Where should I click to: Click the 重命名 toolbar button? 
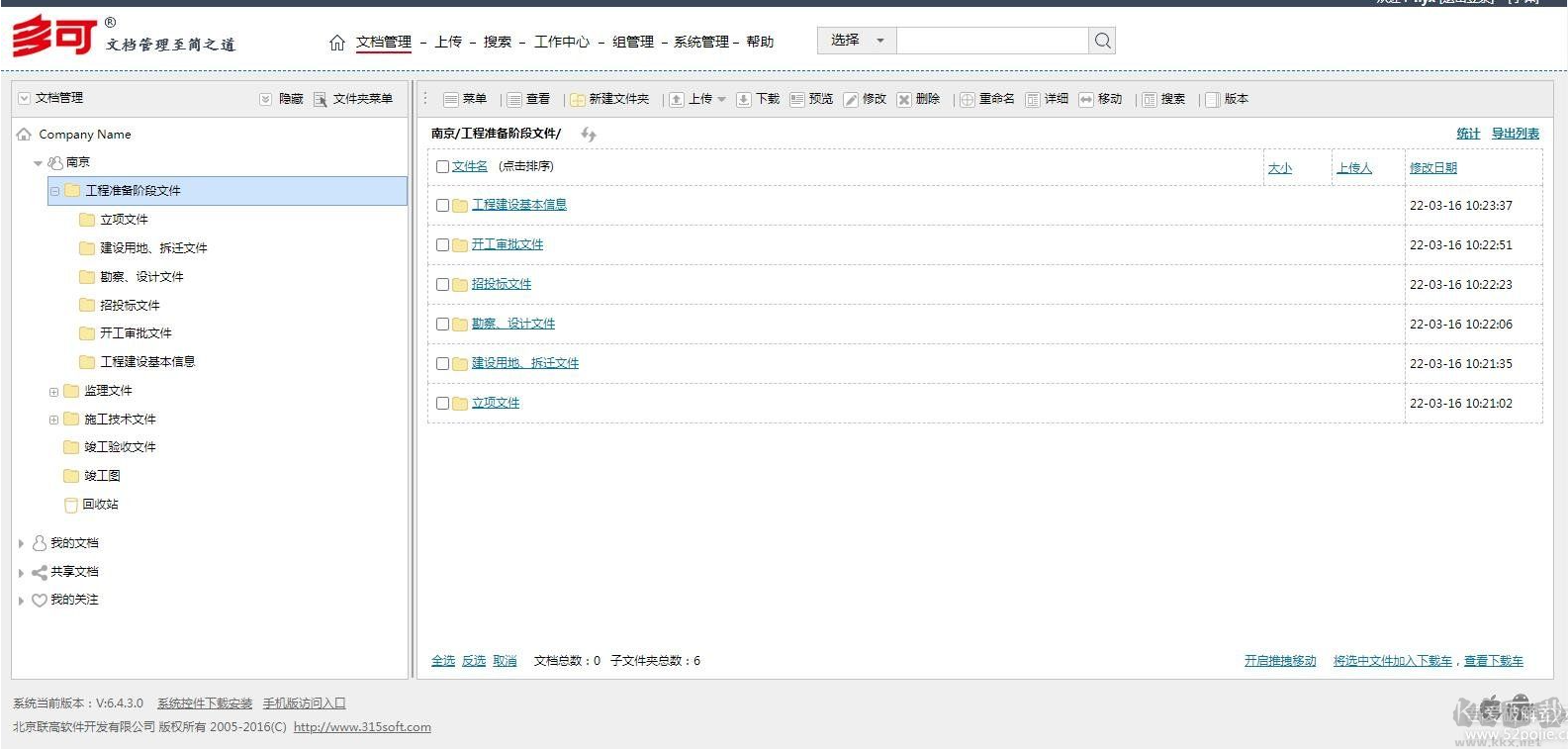point(987,99)
